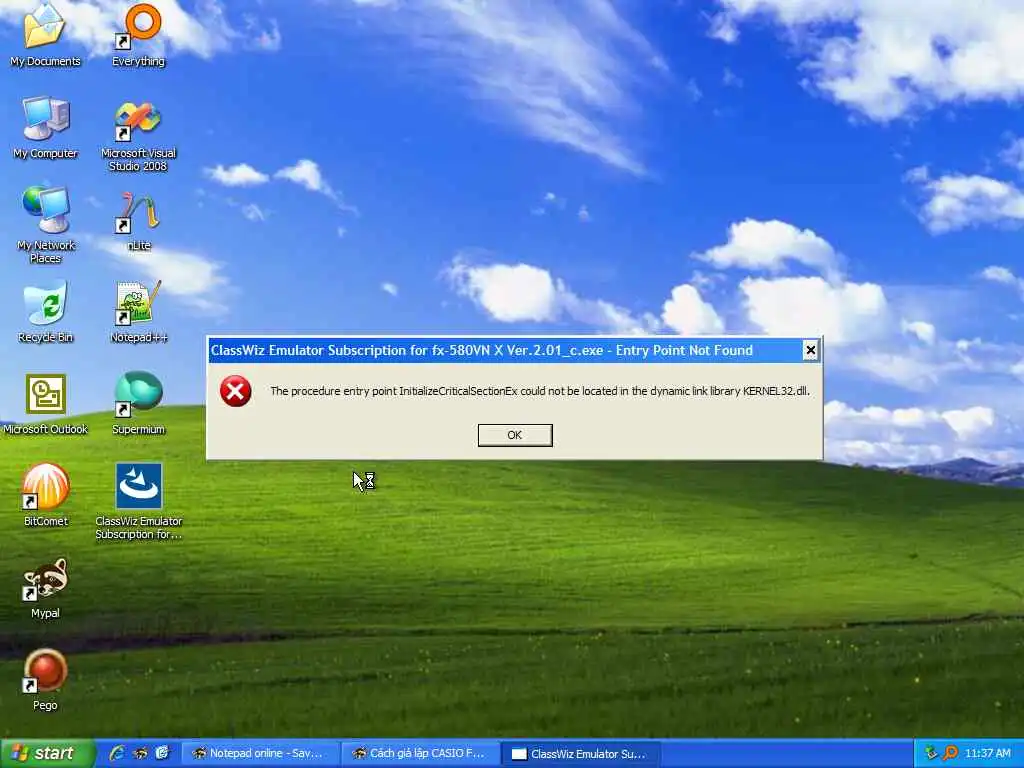Switch to Notepad online taskbar window

point(259,754)
